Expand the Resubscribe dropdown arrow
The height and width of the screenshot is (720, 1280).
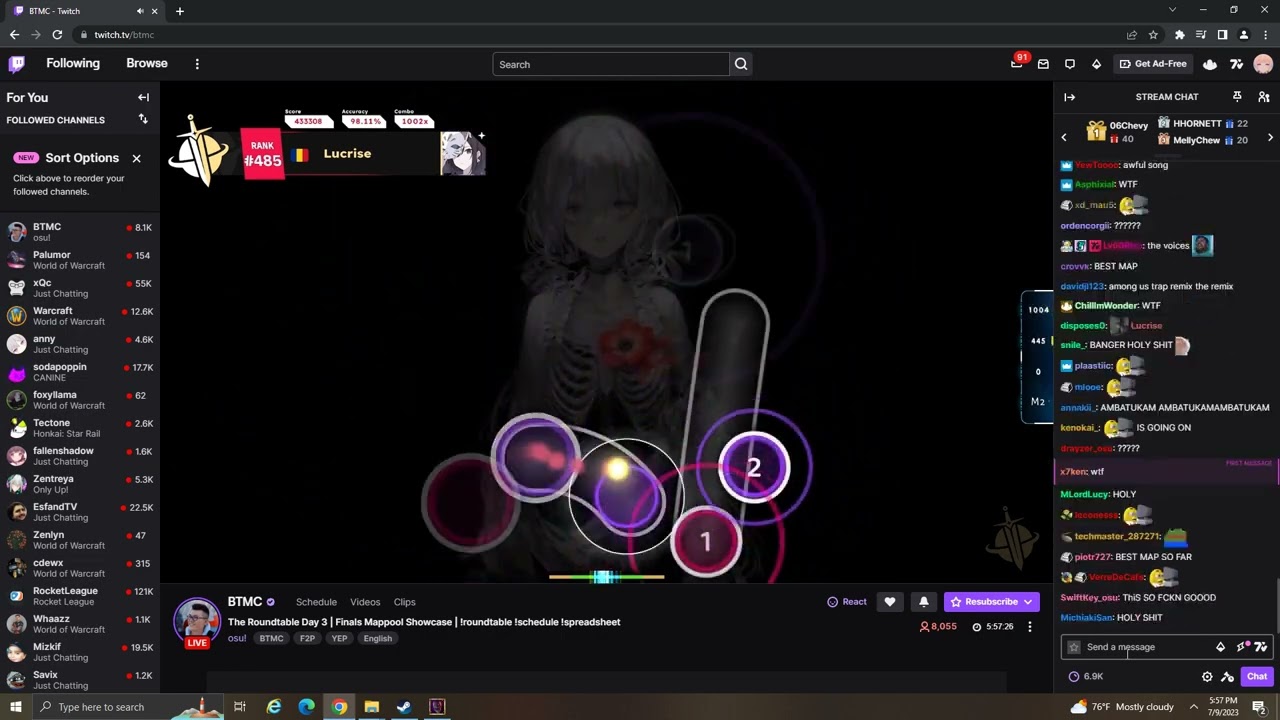[x=1027, y=602]
